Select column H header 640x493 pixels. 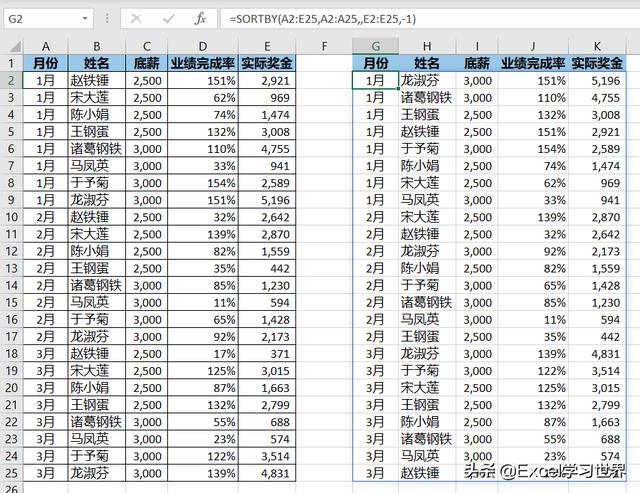pos(427,47)
